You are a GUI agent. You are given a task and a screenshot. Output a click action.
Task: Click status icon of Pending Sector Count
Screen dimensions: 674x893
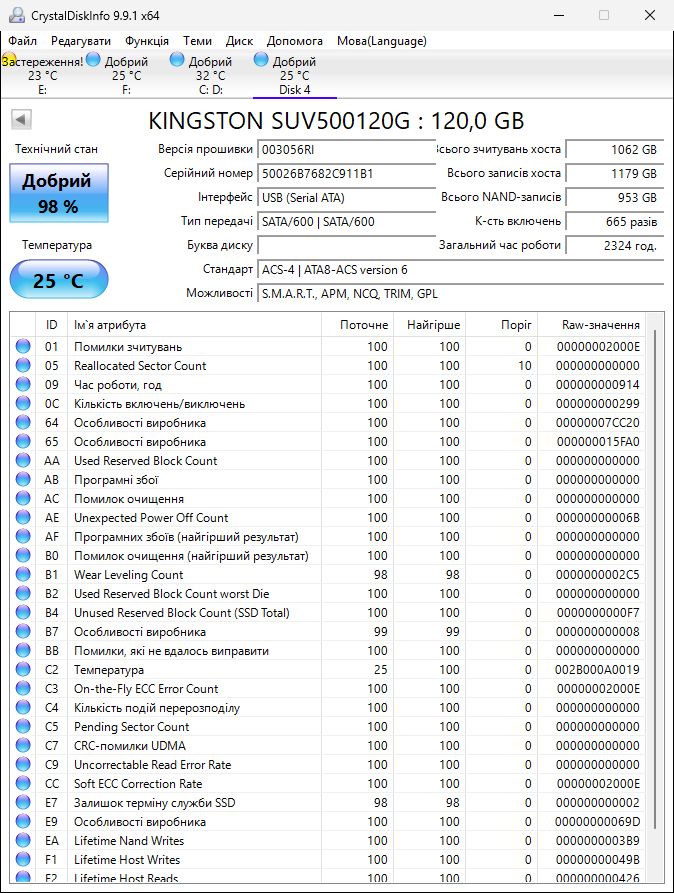tap(23, 726)
